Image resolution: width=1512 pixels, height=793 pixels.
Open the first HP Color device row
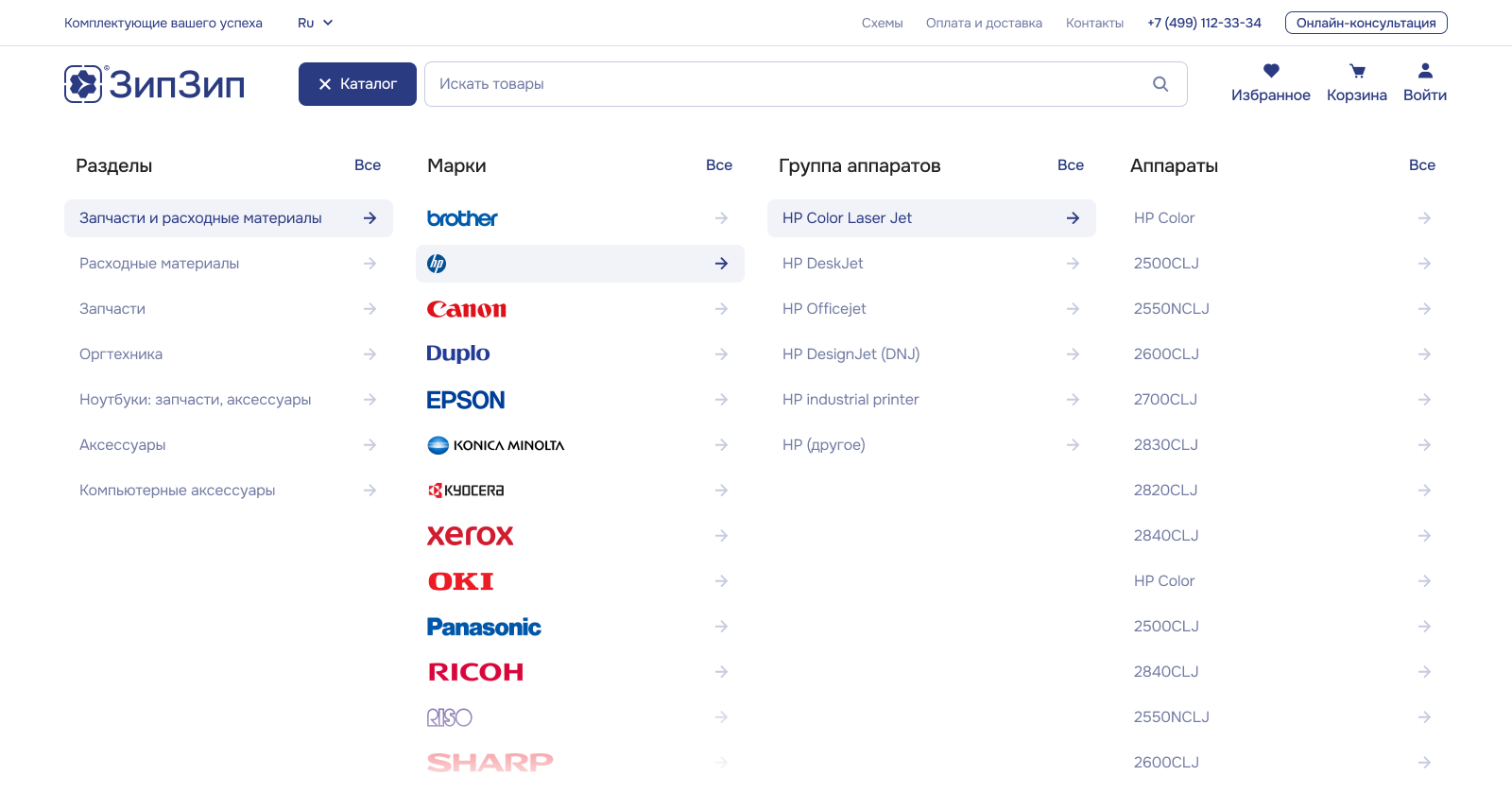pyautogui.click(x=1283, y=218)
